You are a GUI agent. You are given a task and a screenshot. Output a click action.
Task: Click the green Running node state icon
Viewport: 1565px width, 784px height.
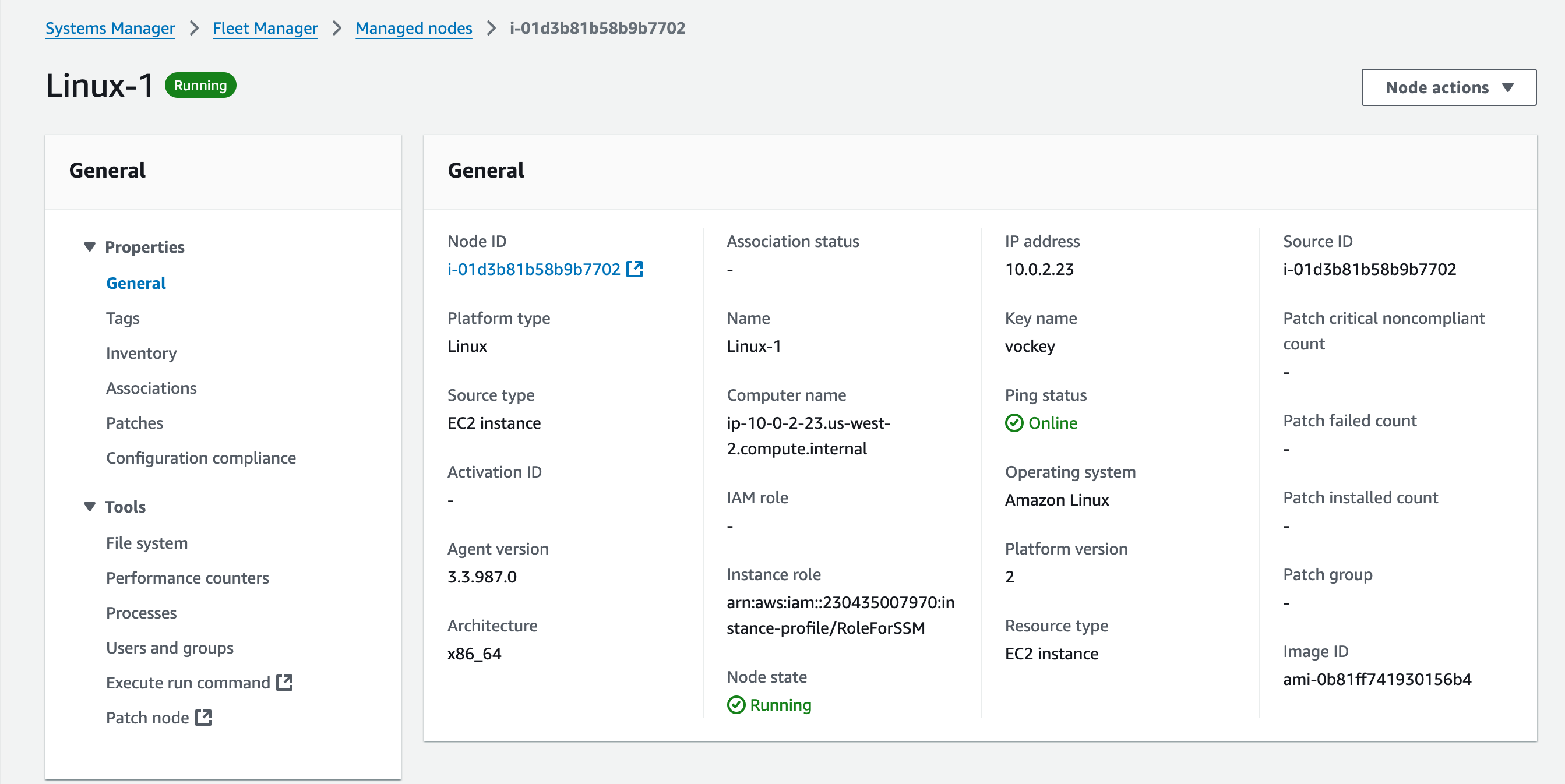(x=736, y=705)
